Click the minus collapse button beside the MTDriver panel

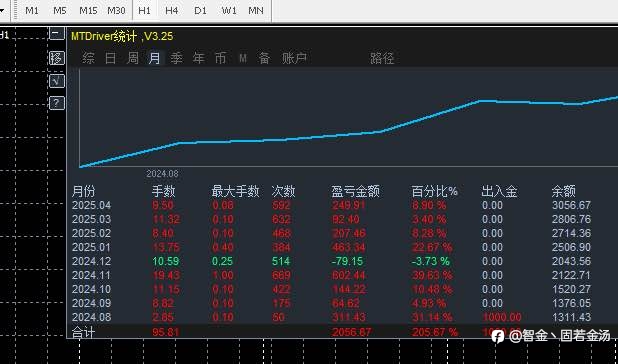pyautogui.click(x=56, y=34)
